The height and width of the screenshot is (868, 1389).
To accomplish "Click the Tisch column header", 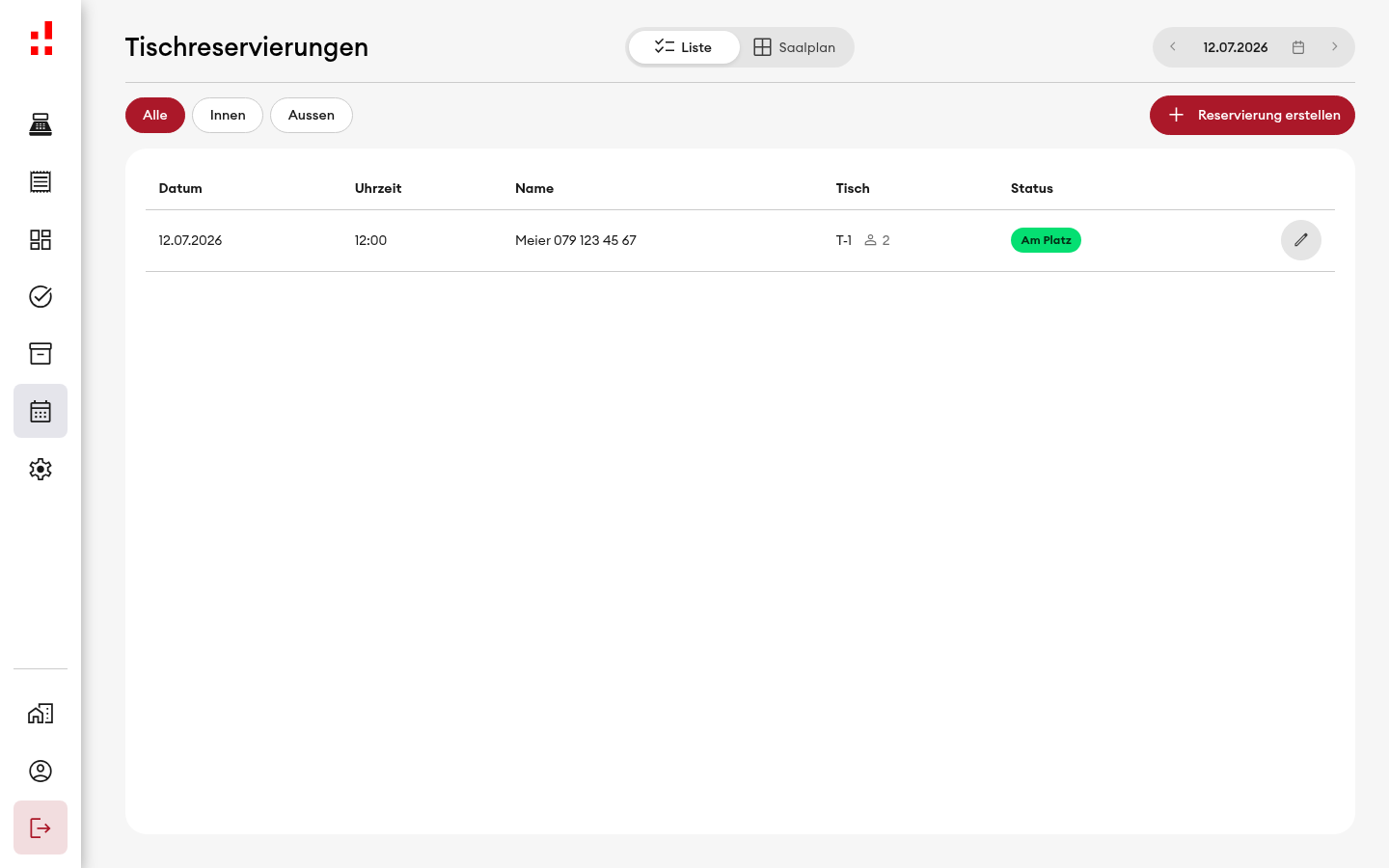I will click(853, 188).
